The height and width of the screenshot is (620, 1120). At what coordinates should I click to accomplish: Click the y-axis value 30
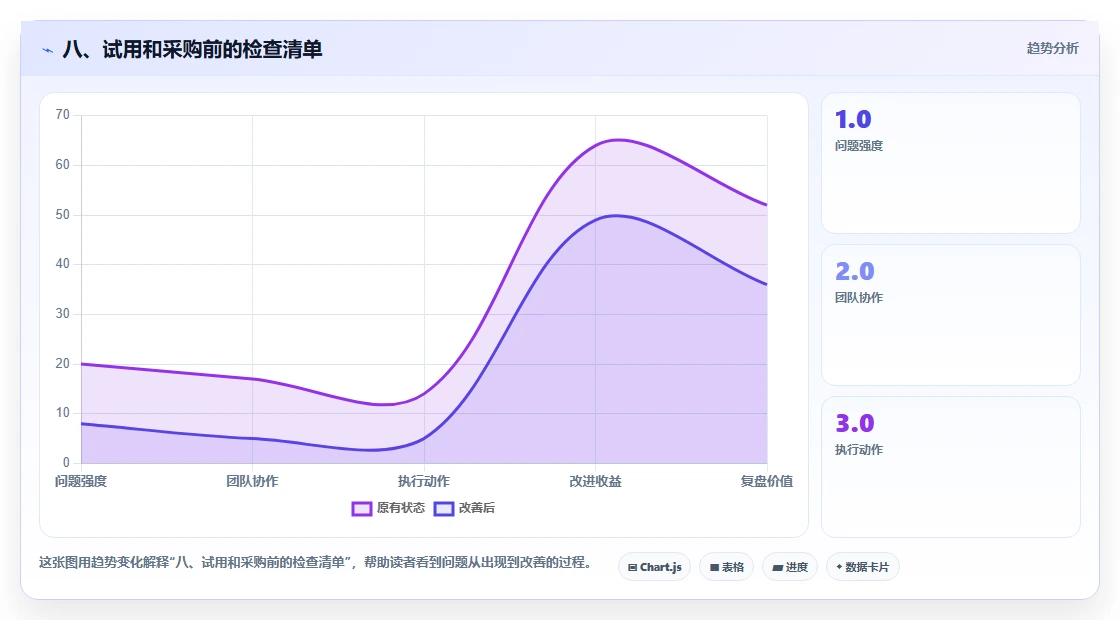[x=63, y=314]
